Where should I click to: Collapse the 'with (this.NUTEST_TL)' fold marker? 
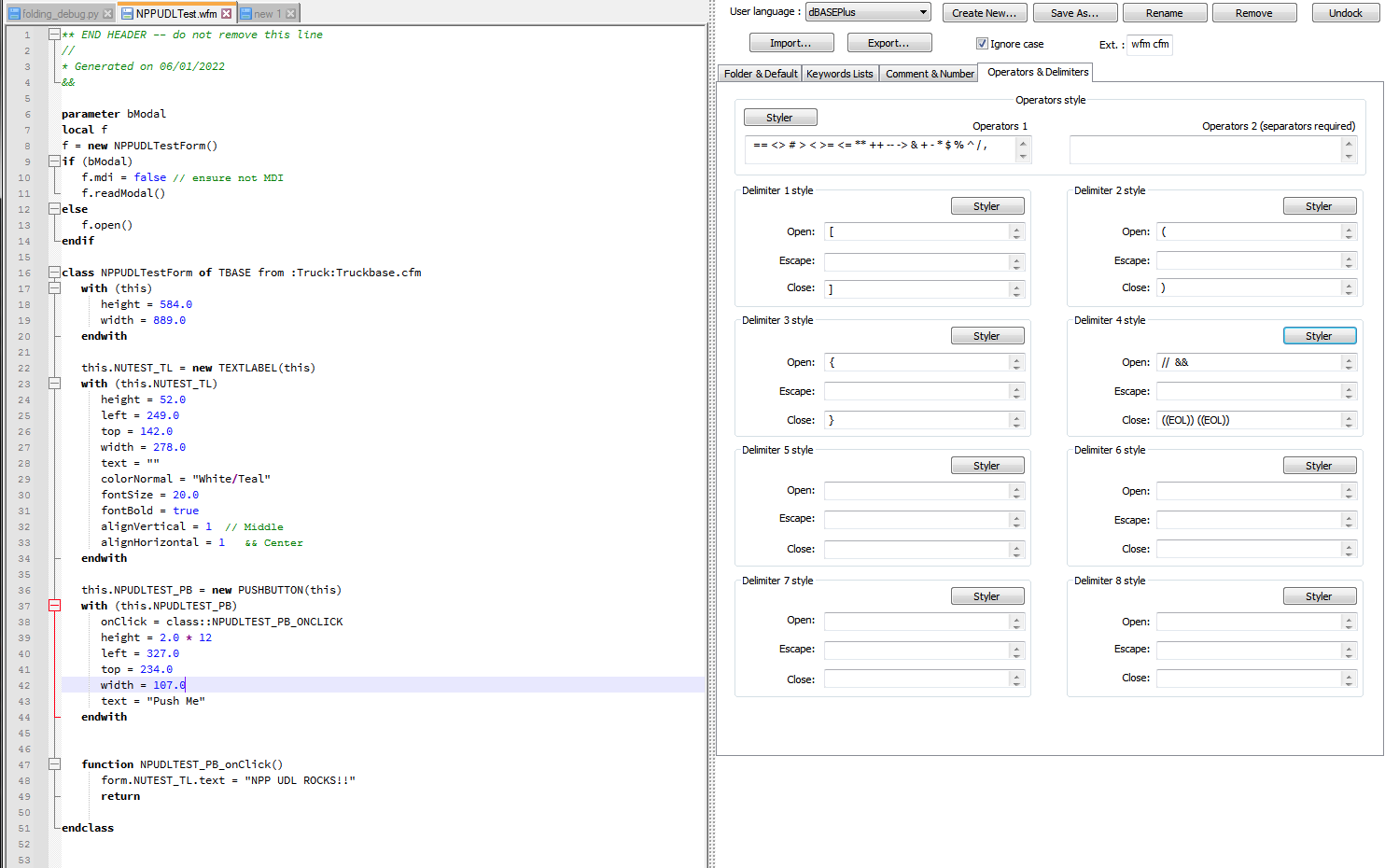[x=54, y=384]
